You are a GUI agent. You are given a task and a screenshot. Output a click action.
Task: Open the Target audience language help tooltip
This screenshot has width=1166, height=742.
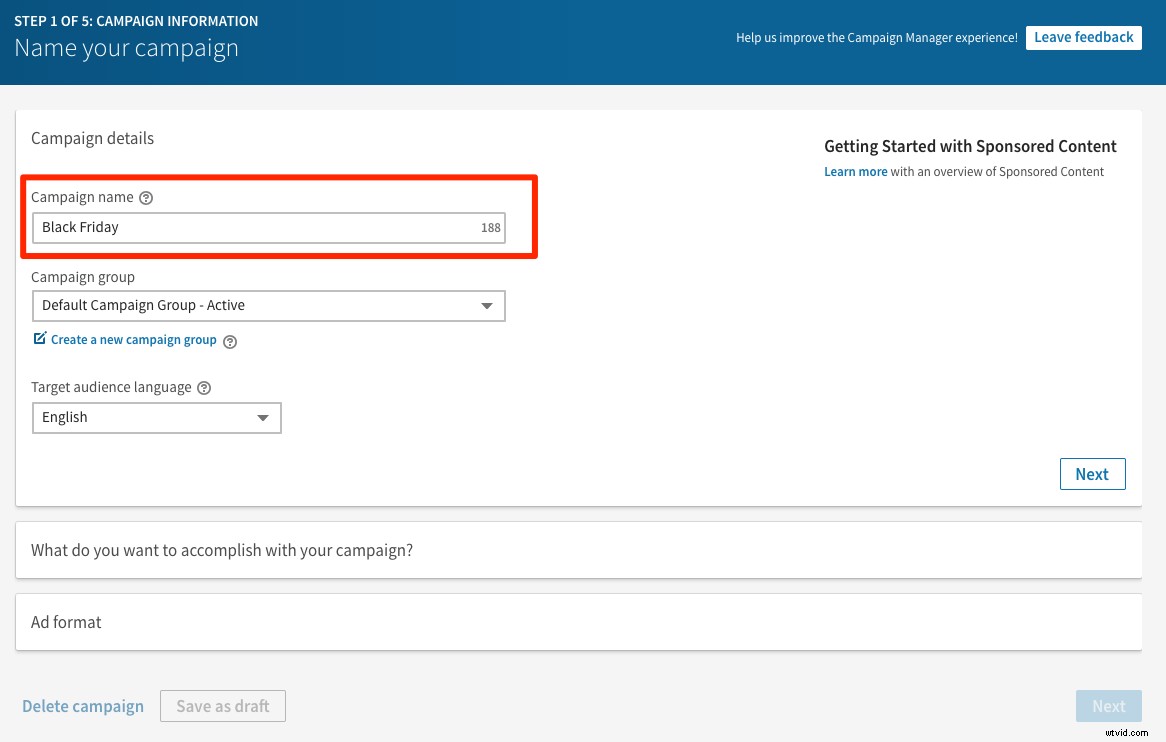(x=204, y=387)
